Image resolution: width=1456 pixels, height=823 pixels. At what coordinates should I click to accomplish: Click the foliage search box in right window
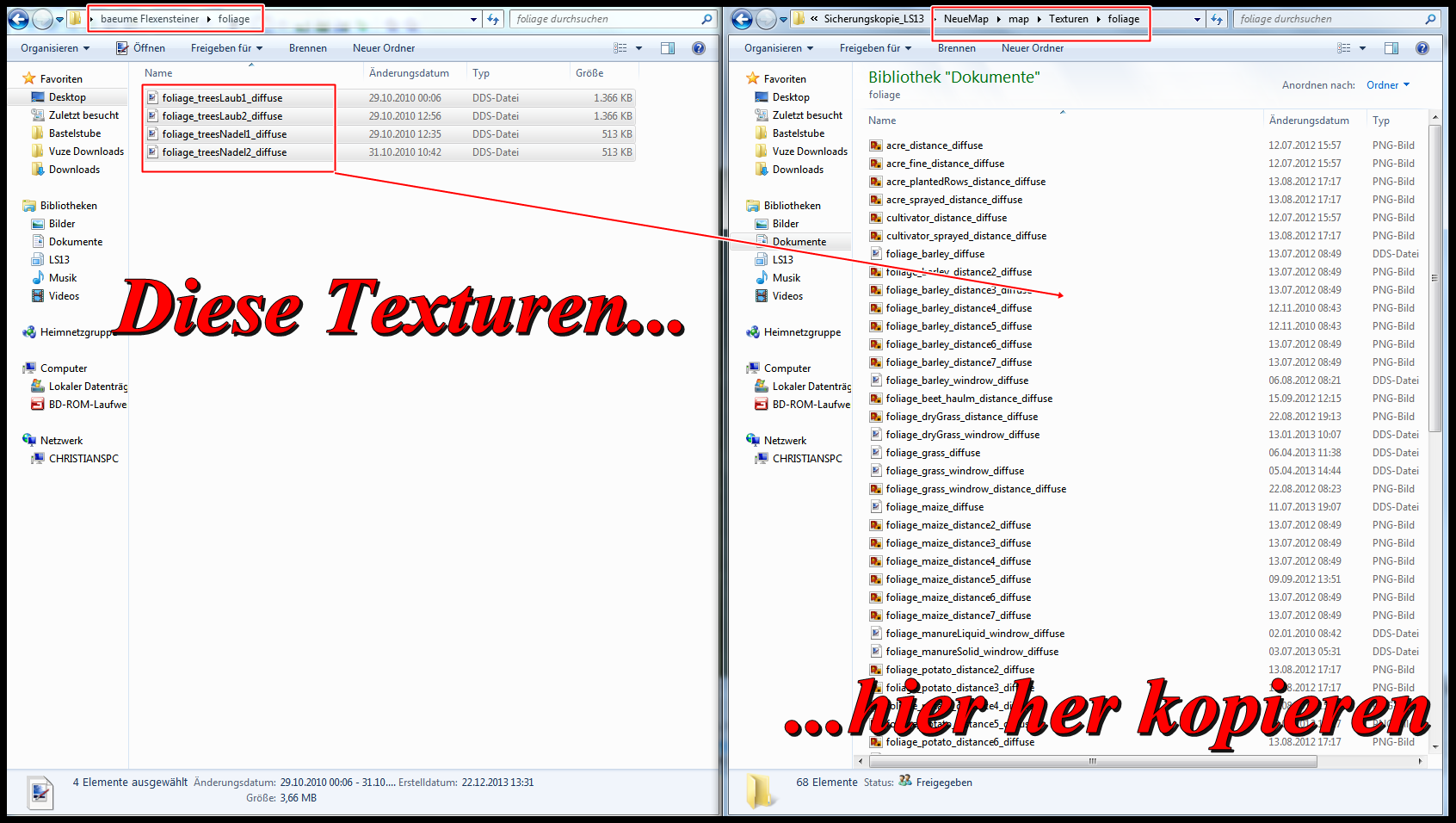click(1330, 19)
